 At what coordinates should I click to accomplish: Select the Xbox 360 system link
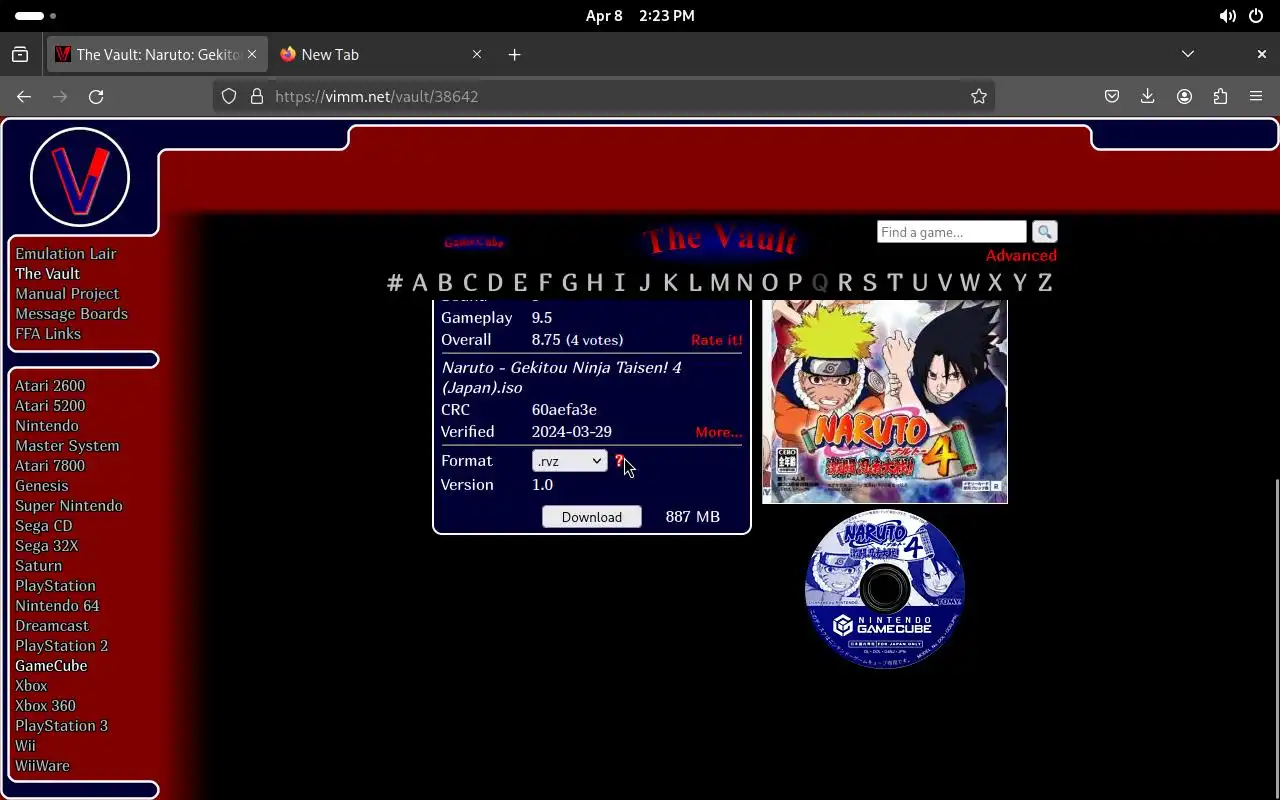[45, 706]
